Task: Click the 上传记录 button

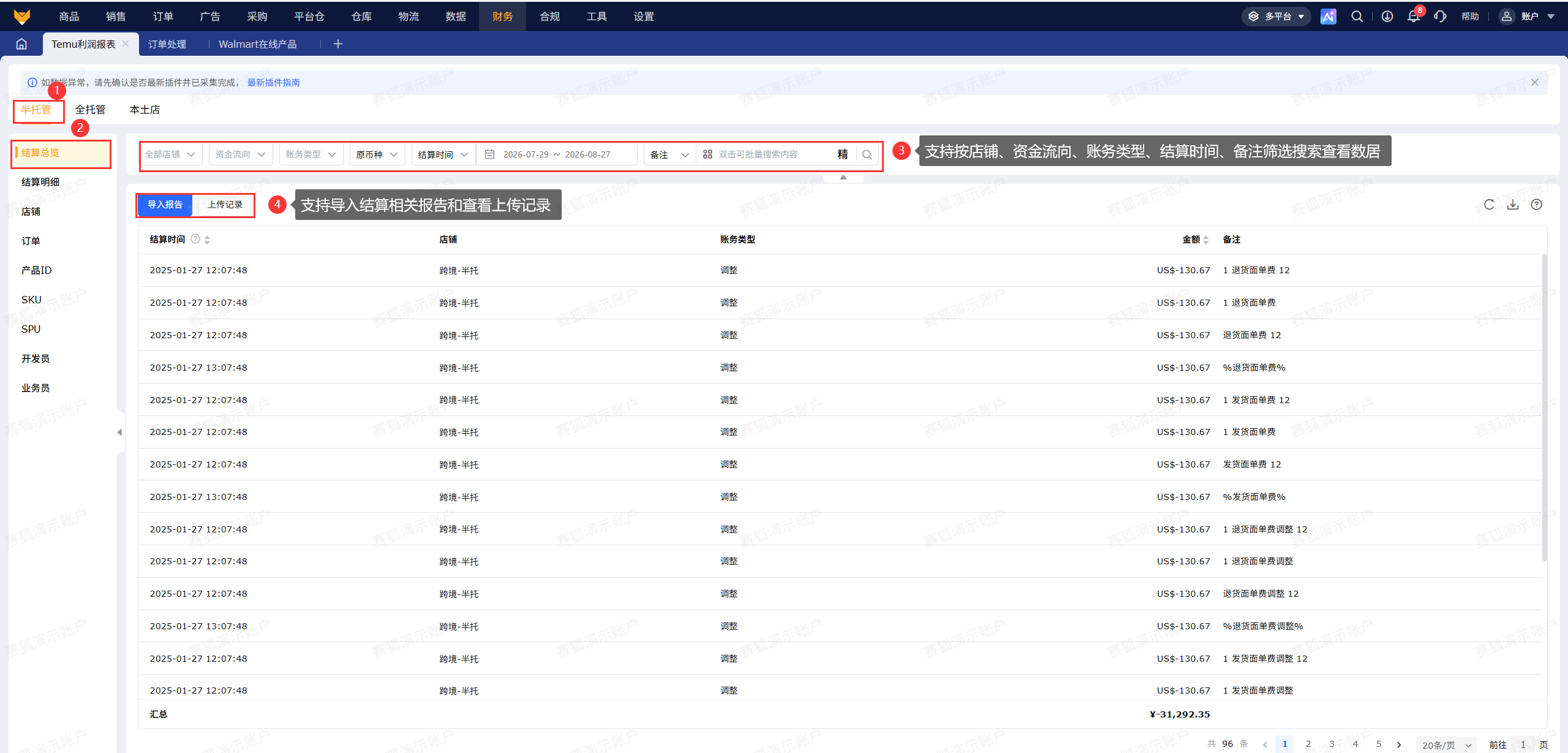Action: tap(225, 205)
